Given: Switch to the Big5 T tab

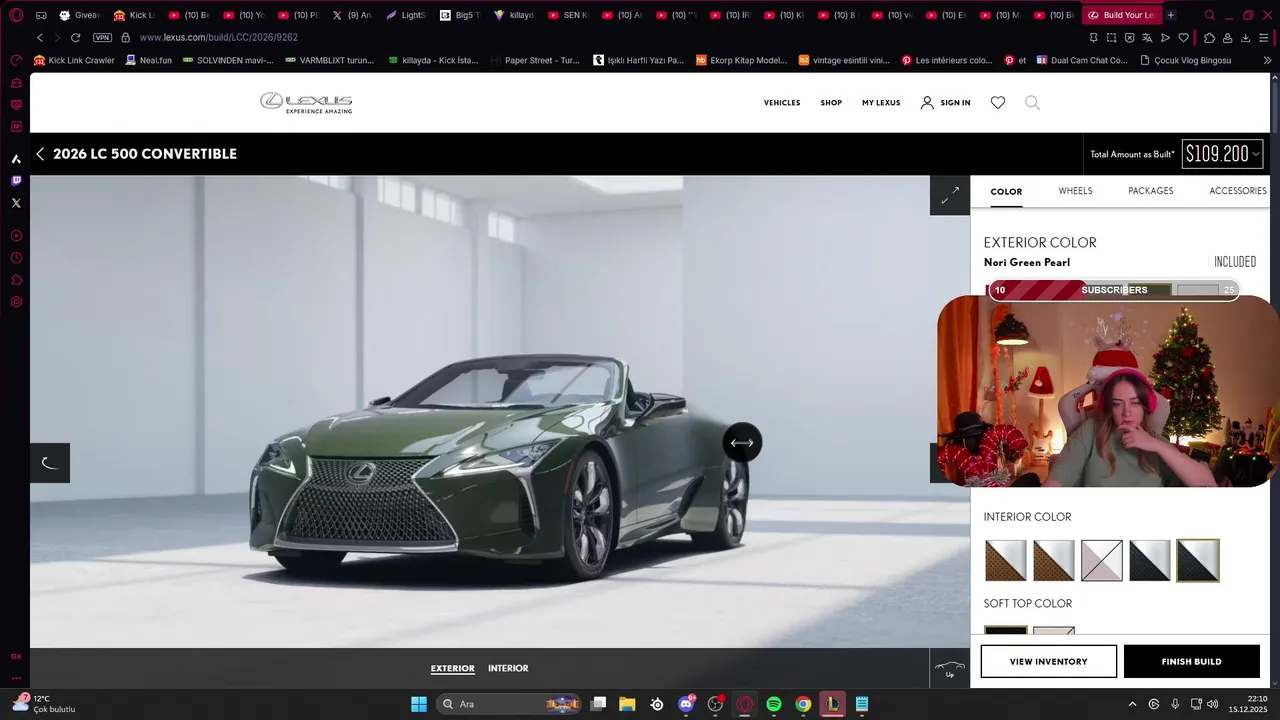Looking at the screenshot, I should [460, 15].
